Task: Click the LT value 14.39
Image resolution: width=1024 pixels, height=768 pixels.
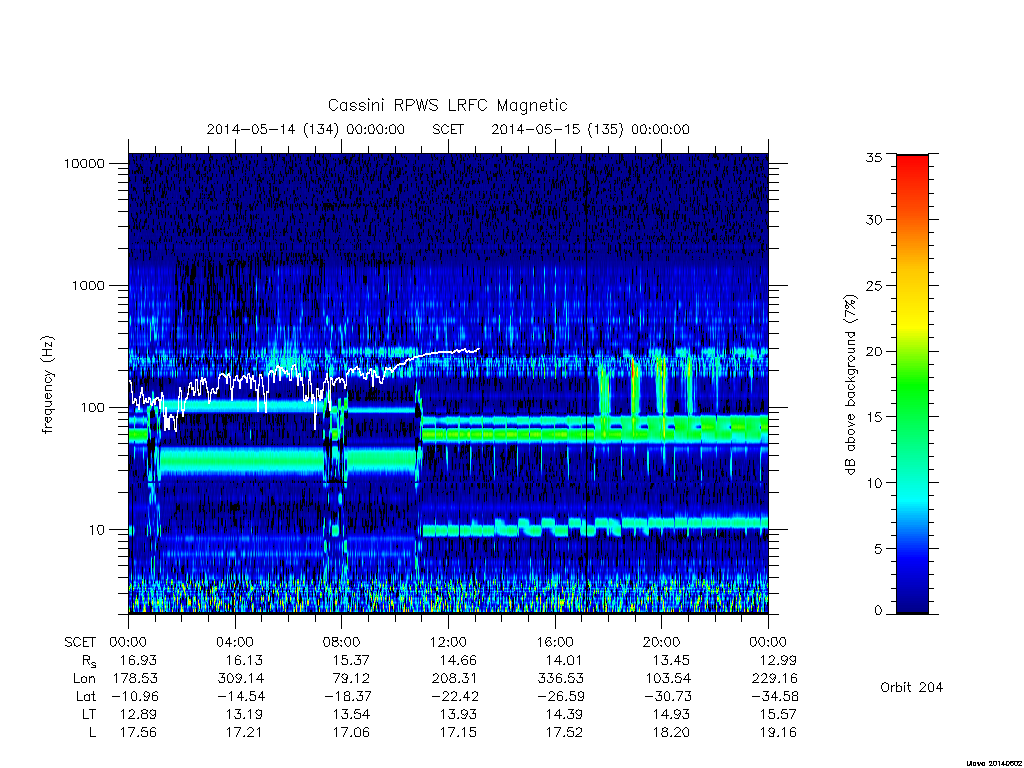Action: click(x=564, y=715)
